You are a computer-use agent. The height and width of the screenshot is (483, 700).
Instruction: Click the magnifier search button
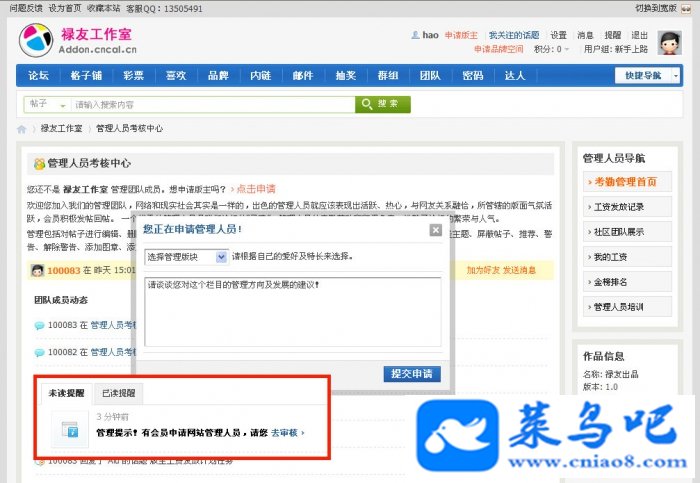383,104
